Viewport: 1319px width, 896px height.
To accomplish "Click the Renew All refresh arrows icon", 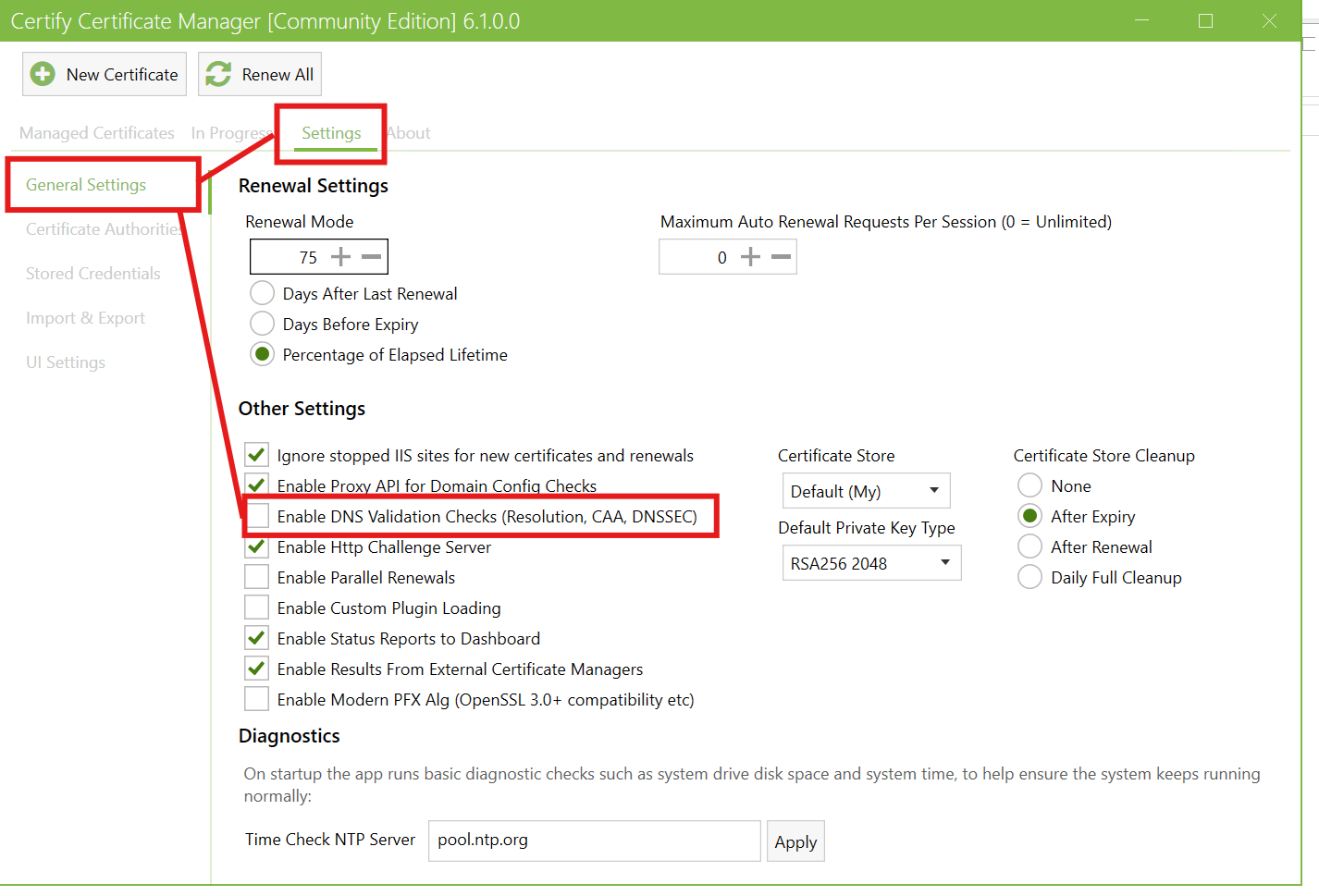I will click(x=218, y=74).
